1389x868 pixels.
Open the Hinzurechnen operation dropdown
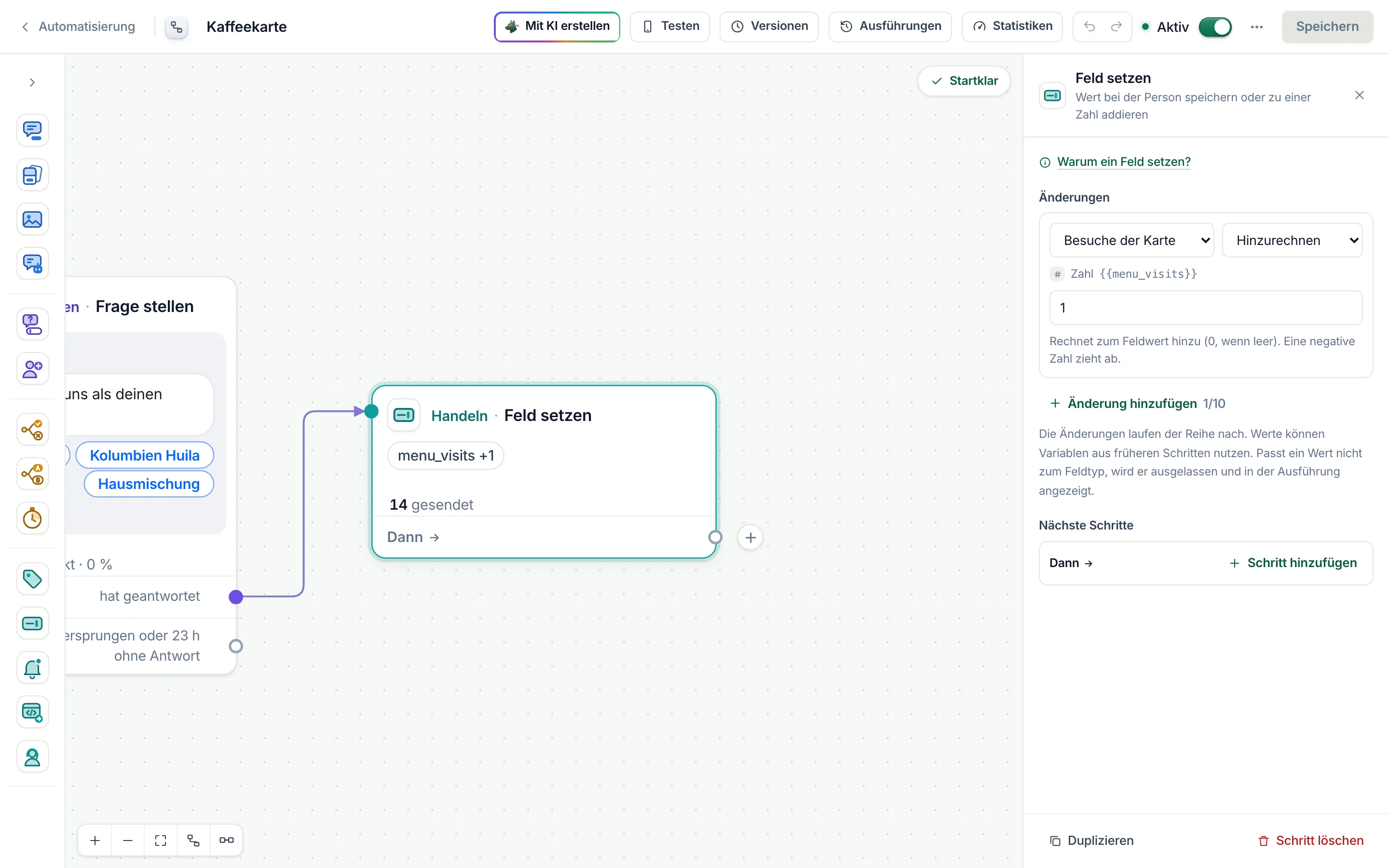tap(1292, 241)
